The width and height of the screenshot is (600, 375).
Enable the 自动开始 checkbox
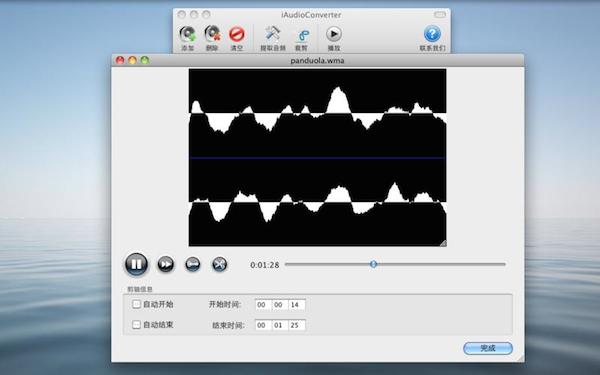click(x=136, y=304)
